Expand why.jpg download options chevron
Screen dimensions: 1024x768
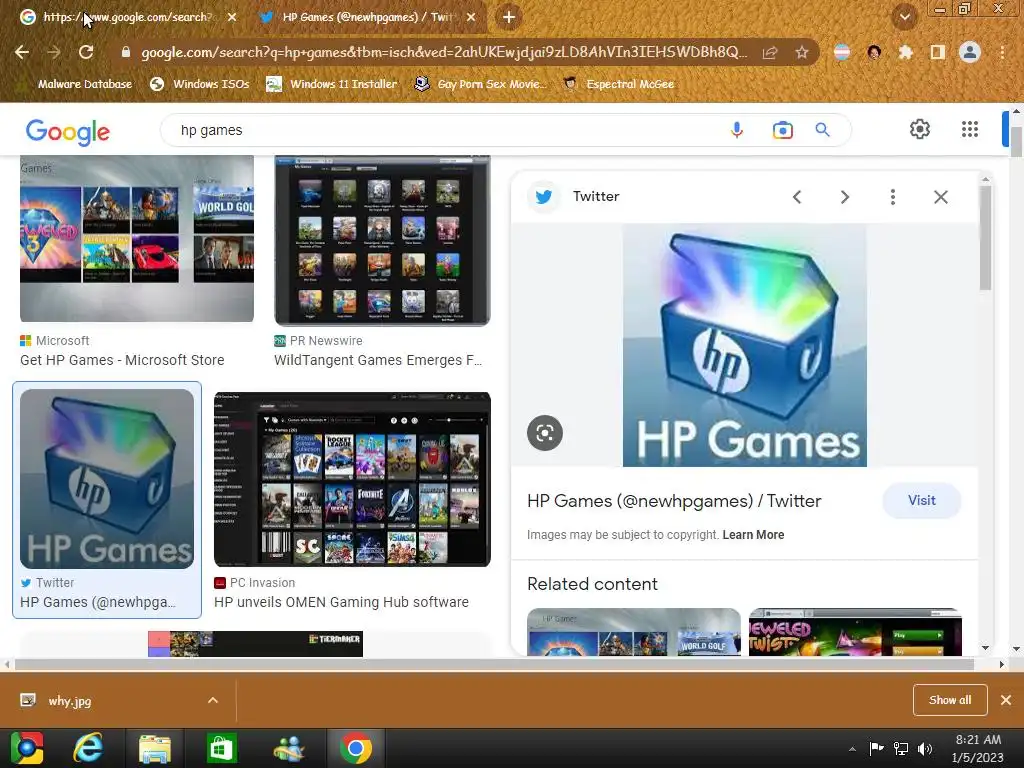tap(213, 700)
